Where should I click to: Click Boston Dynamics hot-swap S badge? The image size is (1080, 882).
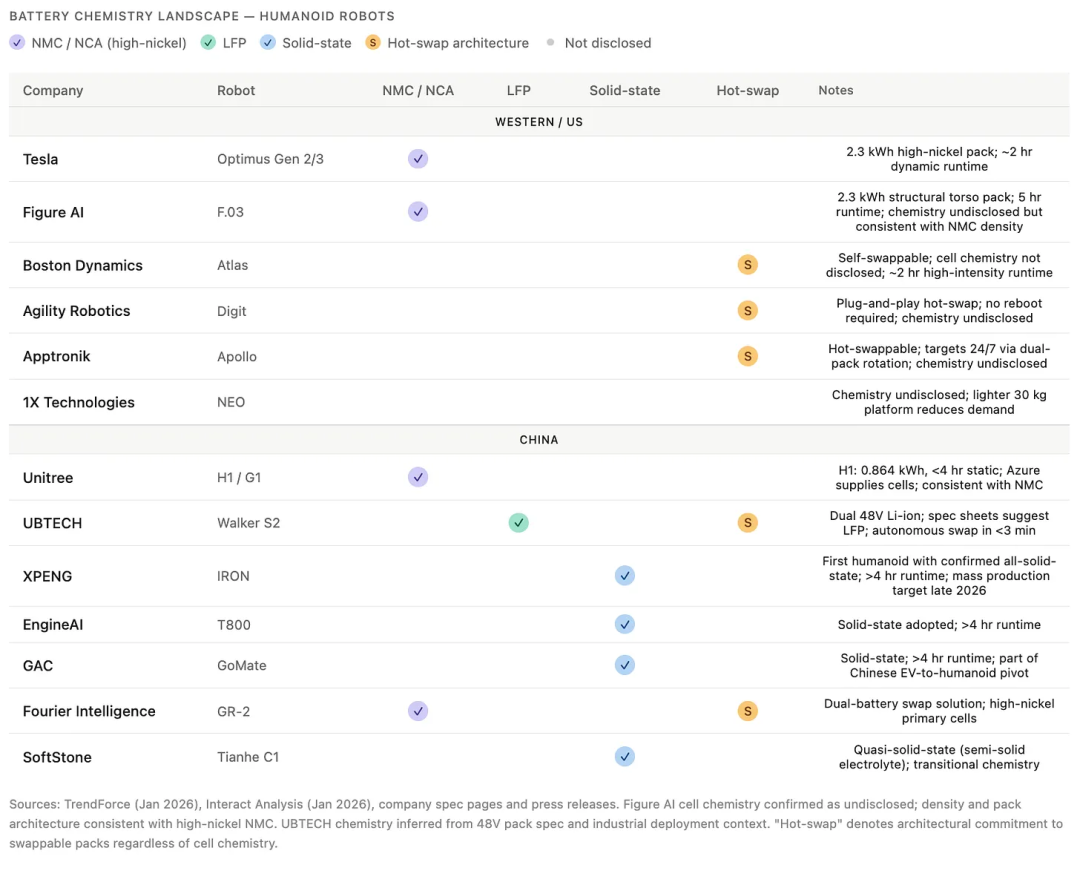tap(747, 265)
